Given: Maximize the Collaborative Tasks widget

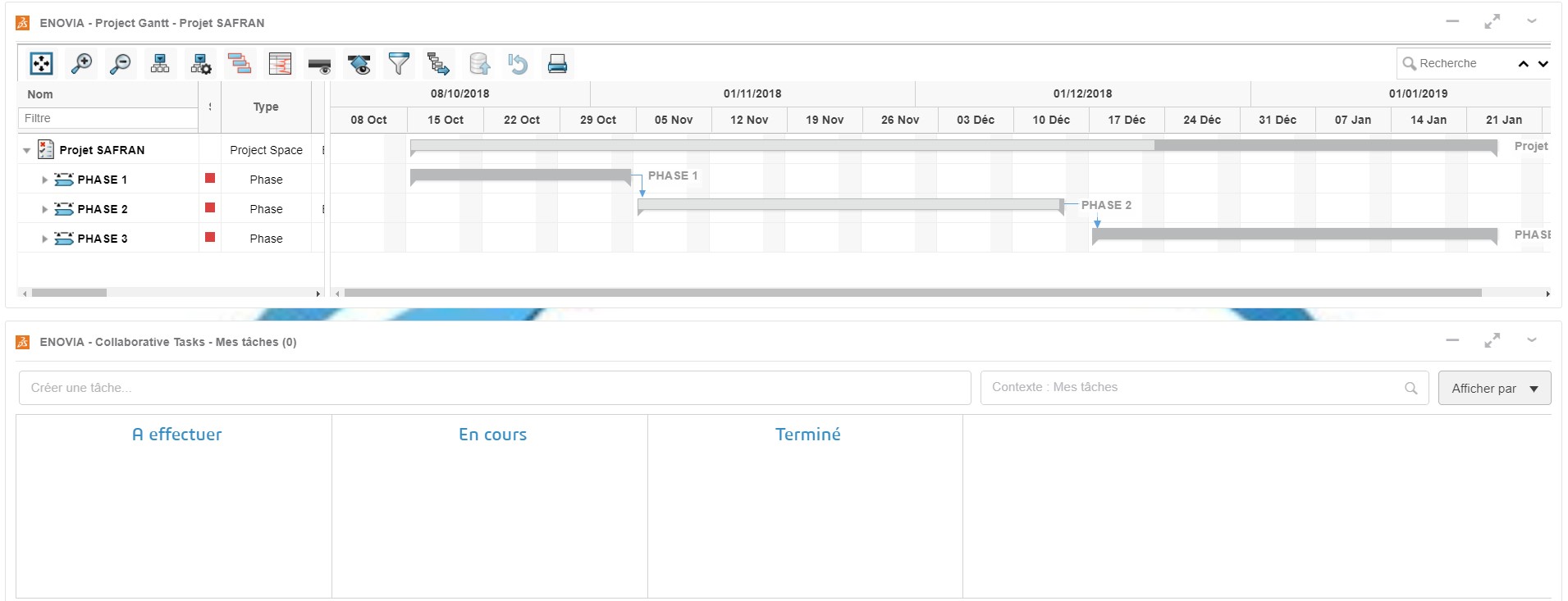Looking at the screenshot, I should pyautogui.click(x=1492, y=339).
